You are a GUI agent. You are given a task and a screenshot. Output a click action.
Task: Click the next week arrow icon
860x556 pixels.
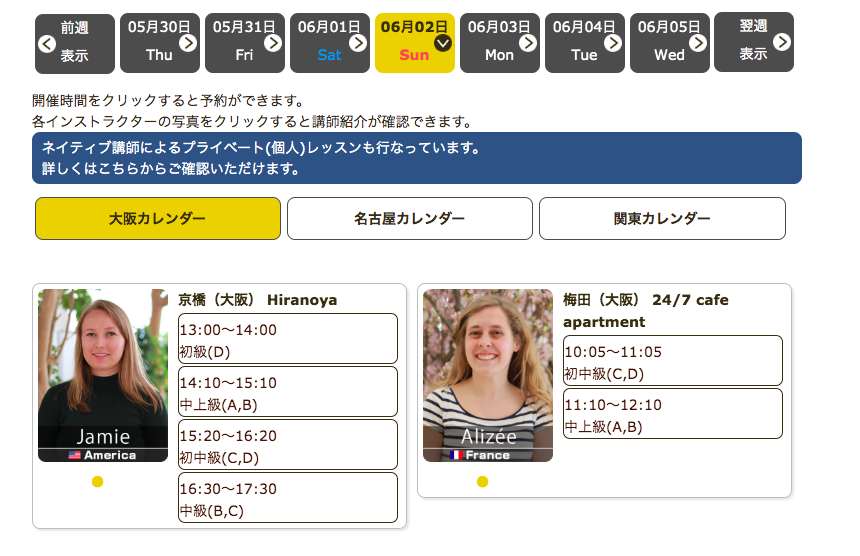pyautogui.click(x=782, y=42)
